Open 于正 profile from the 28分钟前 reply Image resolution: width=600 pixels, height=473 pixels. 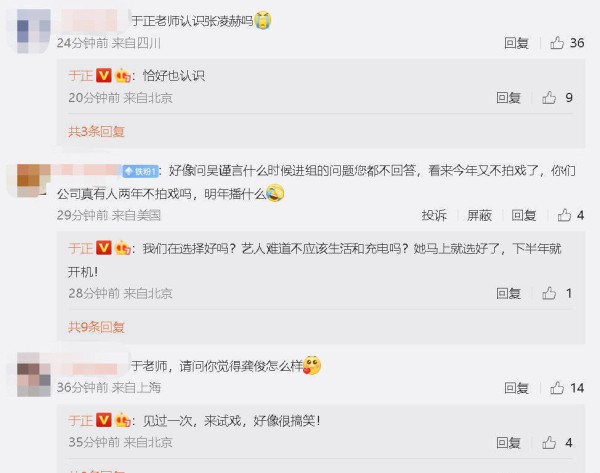tap(81, 248)
